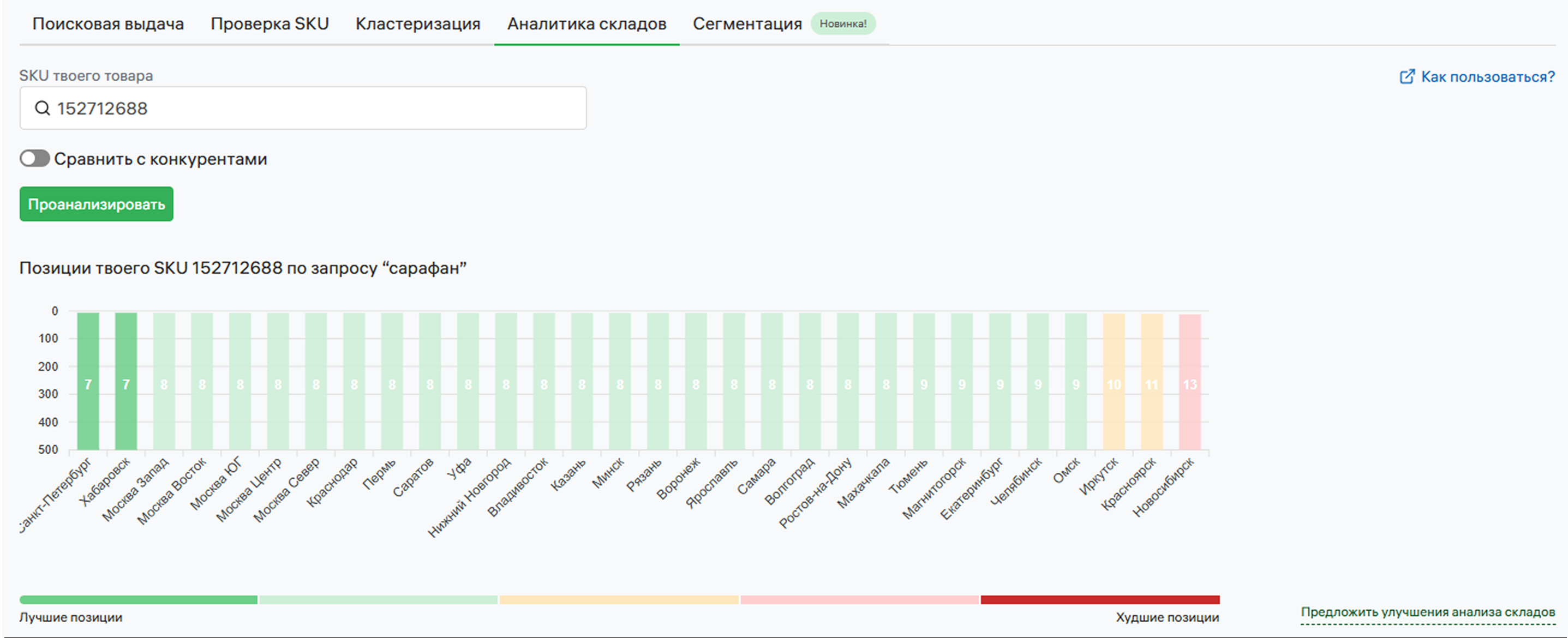Switch to Проверка SKU tab
This screenshot has height=638, width=1568.
[x=269, y=23]
